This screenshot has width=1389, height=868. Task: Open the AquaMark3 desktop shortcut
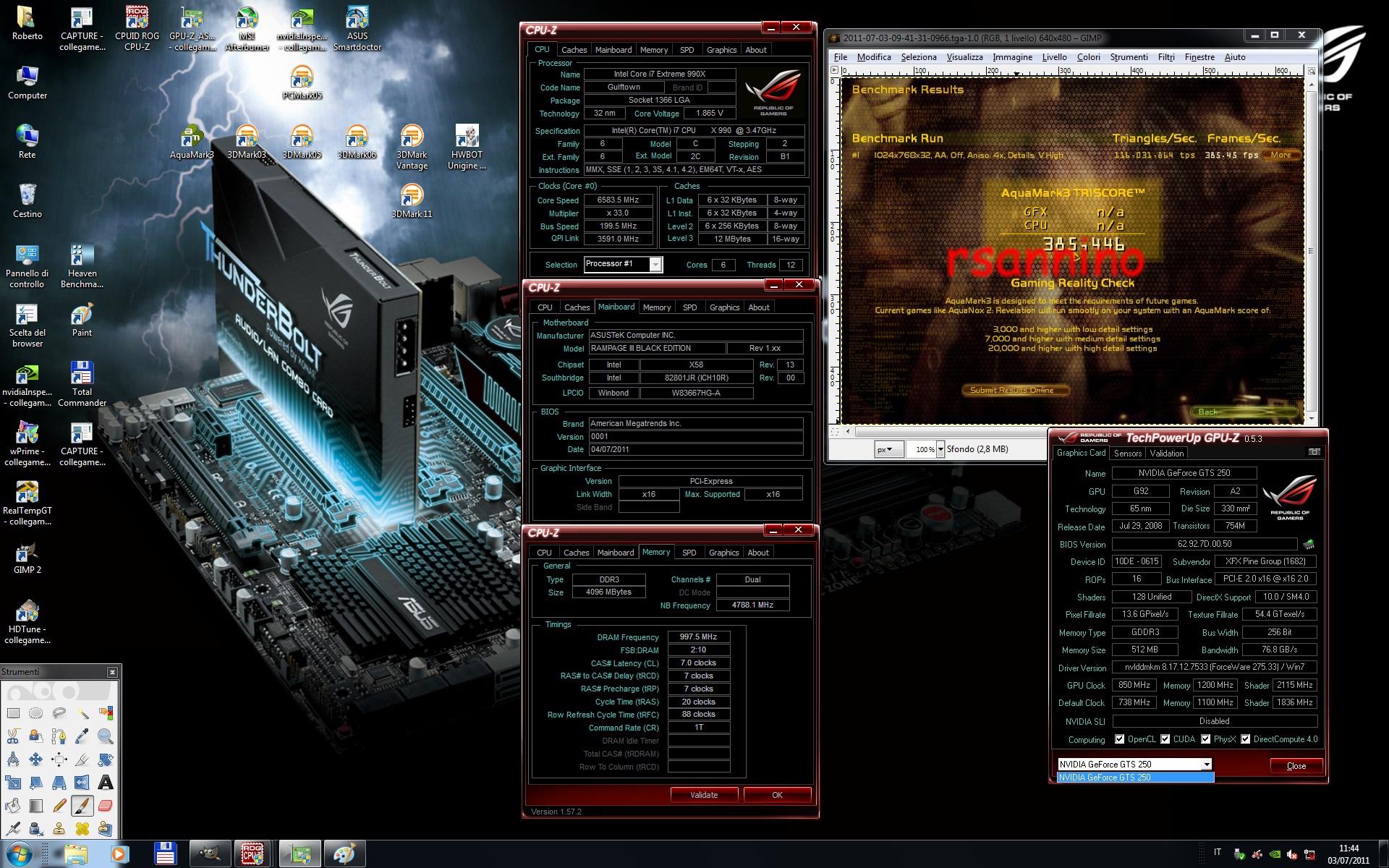click(x=192, y=142)
